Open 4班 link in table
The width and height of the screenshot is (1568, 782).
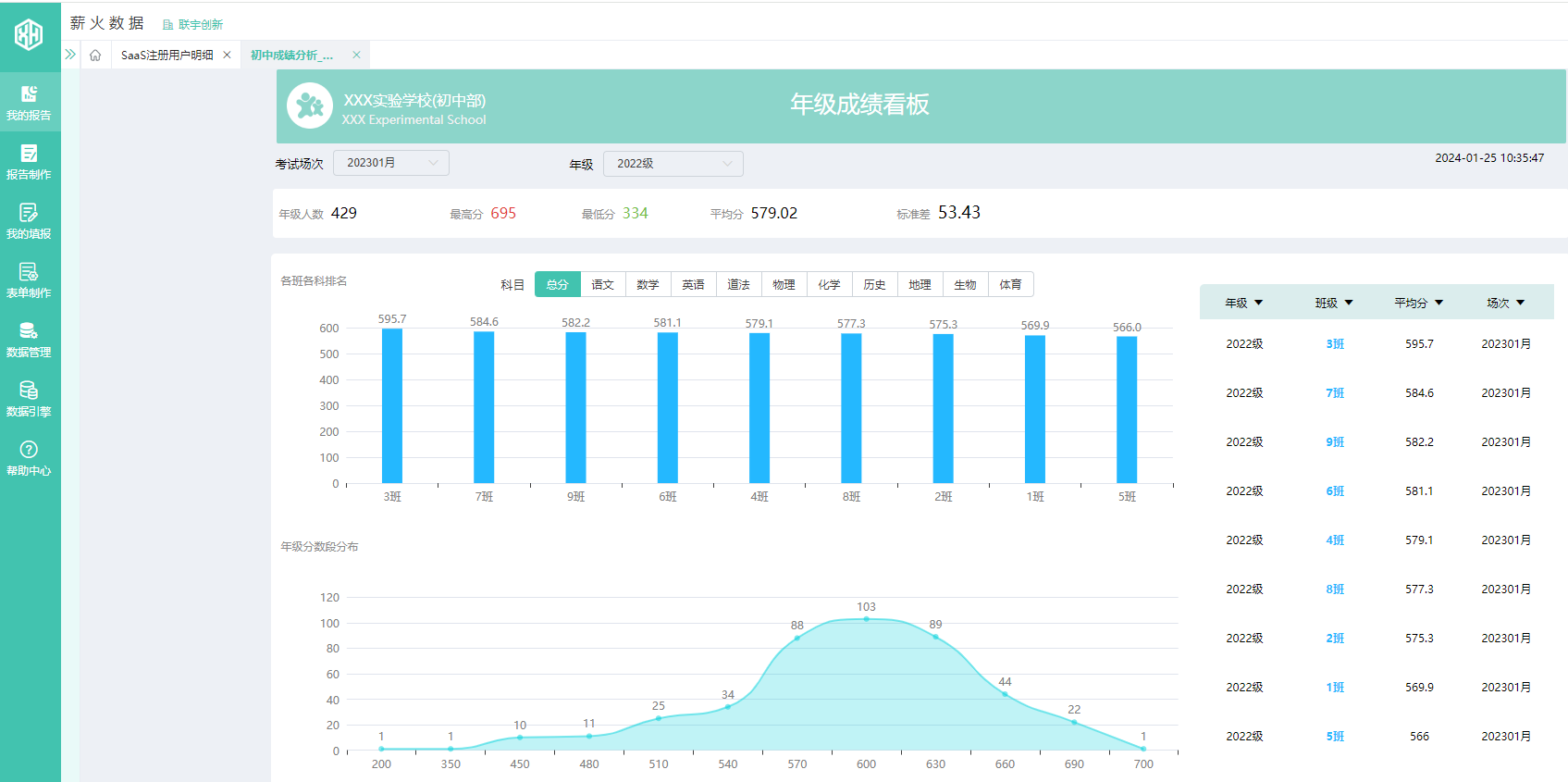[x=1335, y=540]
